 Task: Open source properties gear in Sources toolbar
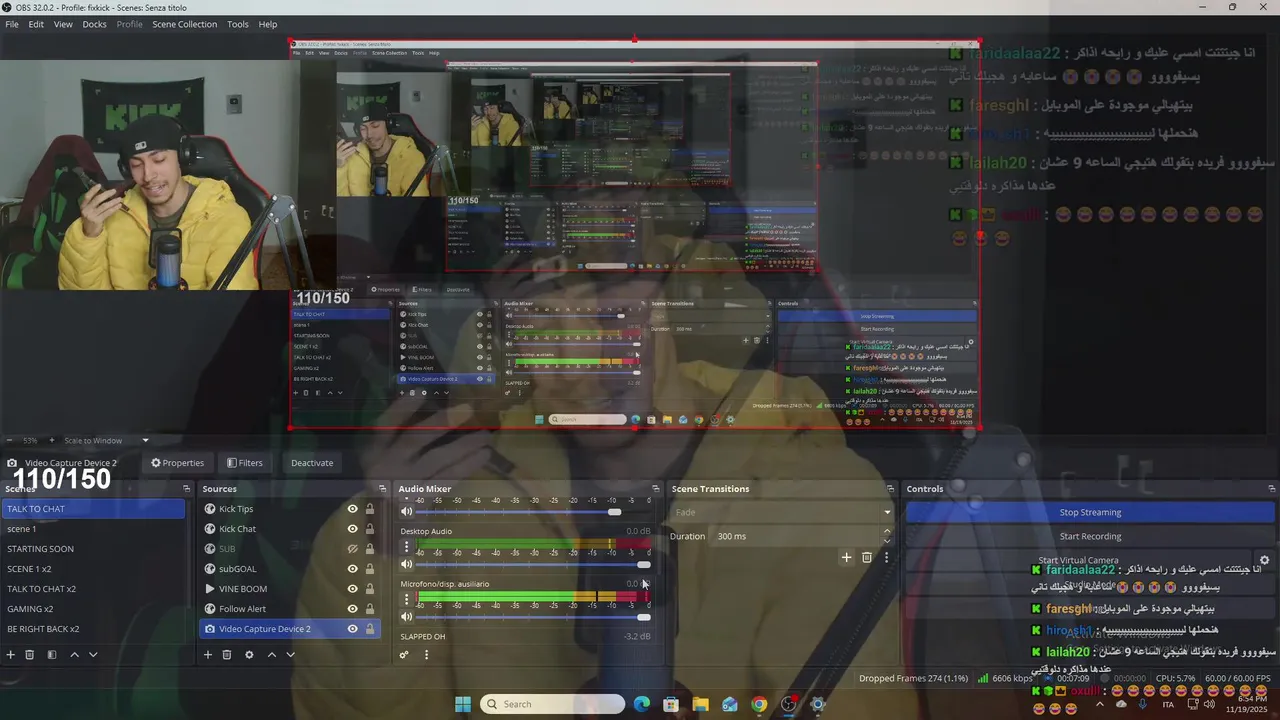click(x=249, y=655)
